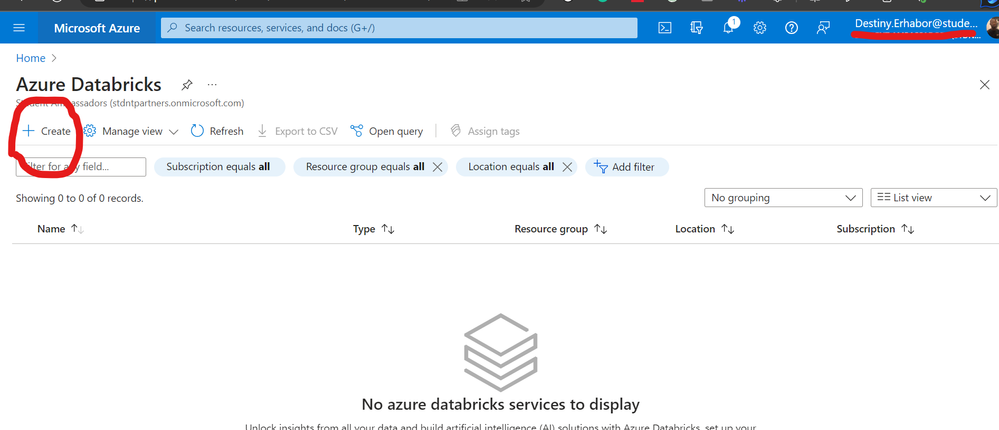Open the Manage view menu
The image size is (999, 430).
(132, 131)
